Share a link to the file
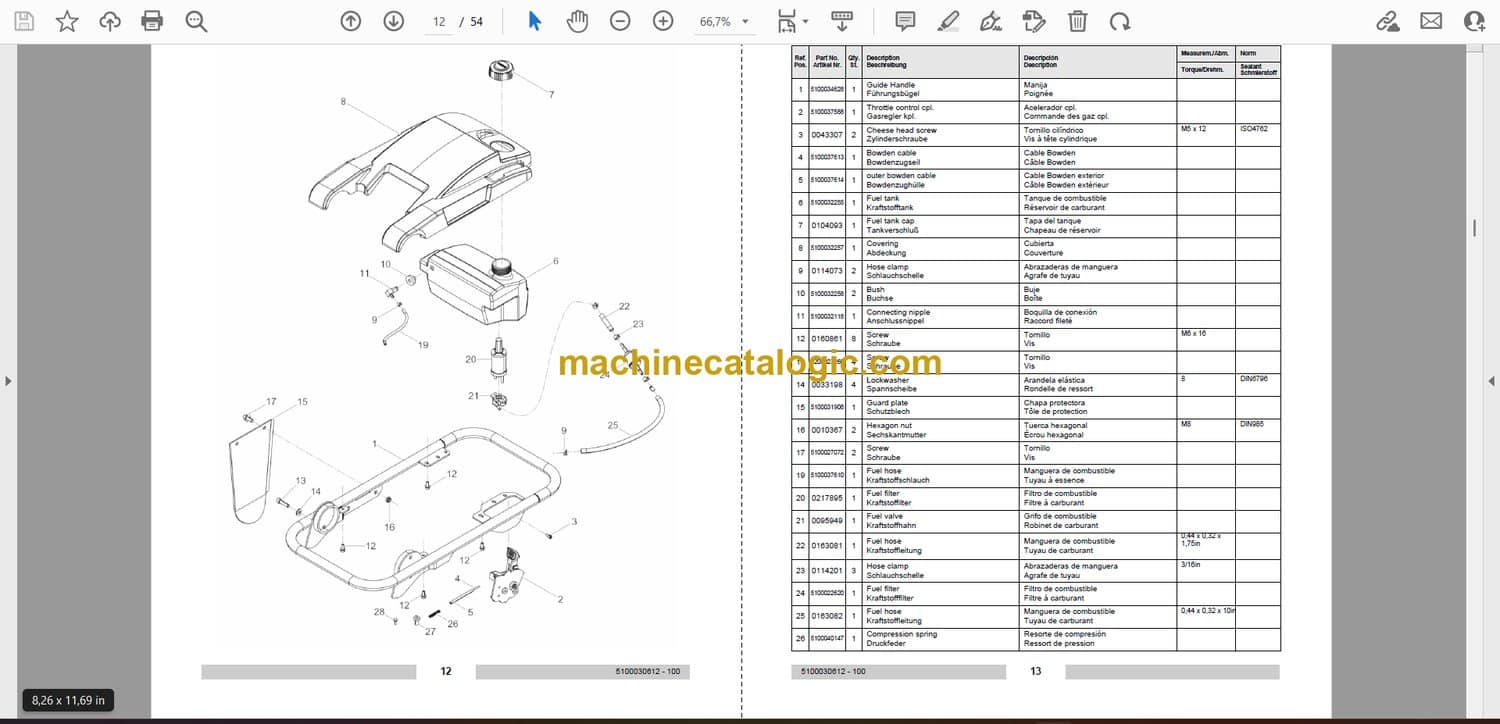The image size is (1500, 724). (x=1387, y=21)
